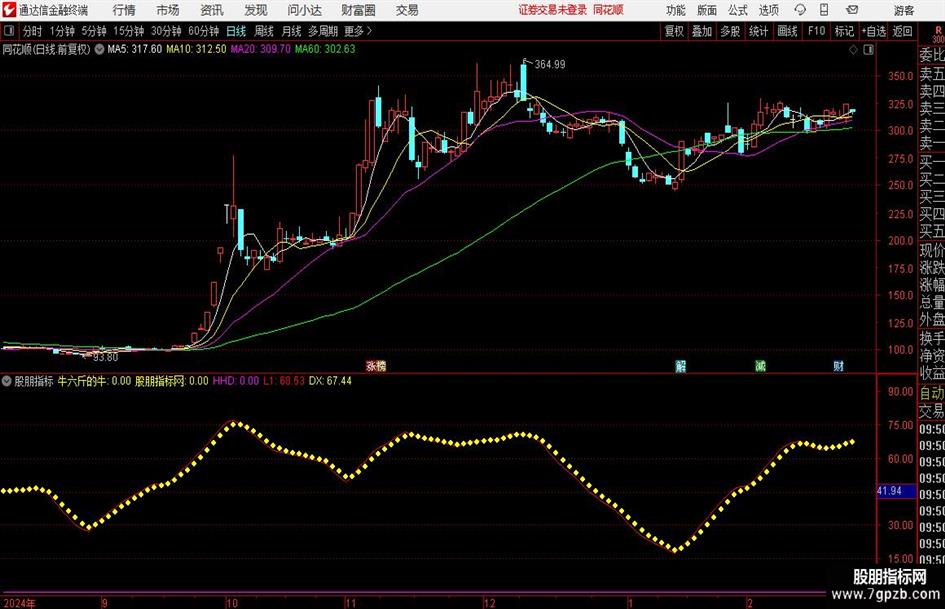Open the 发现 menu
The width and height of the screenshot is (945, 609).
point(256,10)
